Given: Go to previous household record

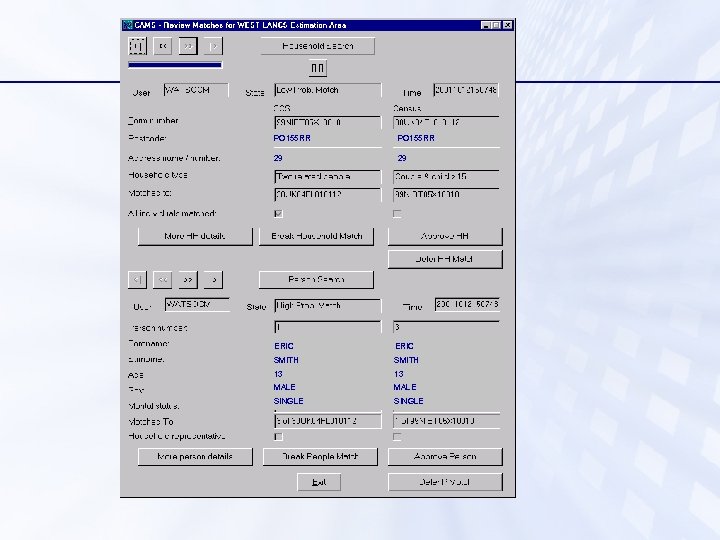Looking at the screenshot, I should click(x=163, y=46).
